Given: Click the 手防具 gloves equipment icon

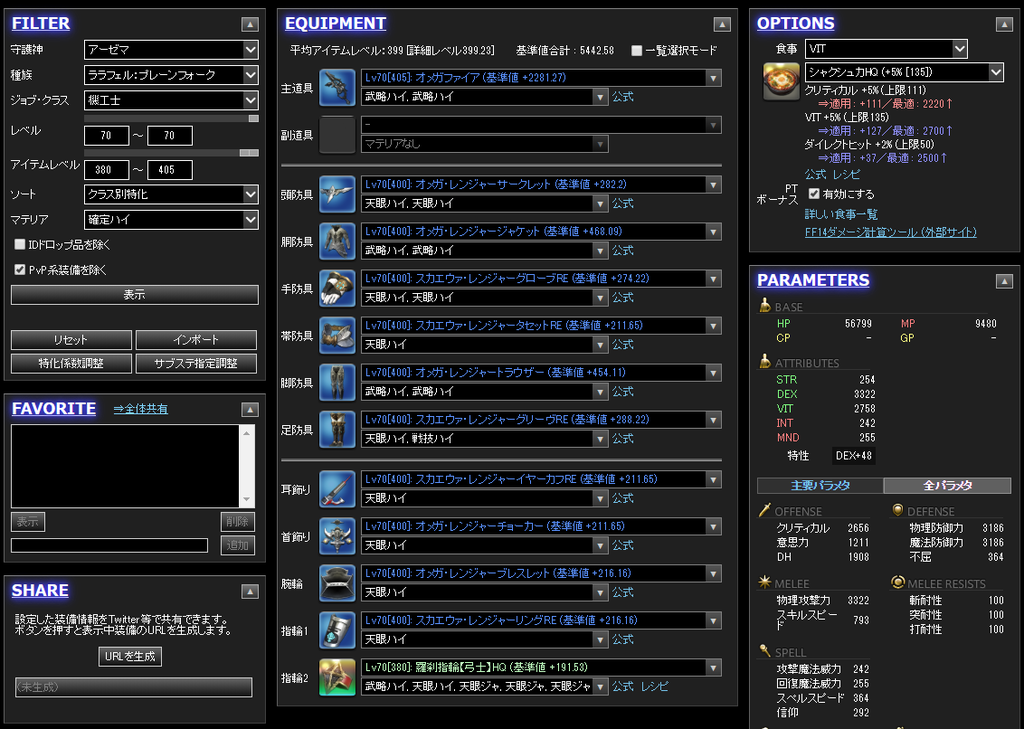Looking at the screenshot, I should pyautogui.click(x=337, y=289).
